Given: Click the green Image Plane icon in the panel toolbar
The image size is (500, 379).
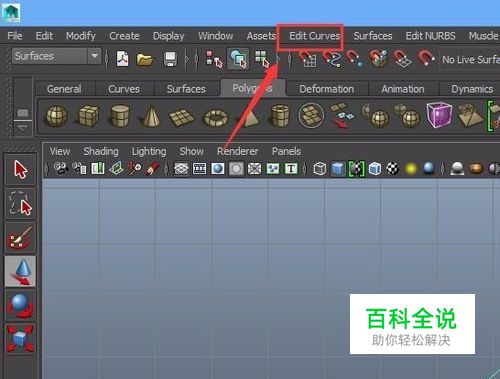Looking at the screenshot, I should tap(116, 168).
